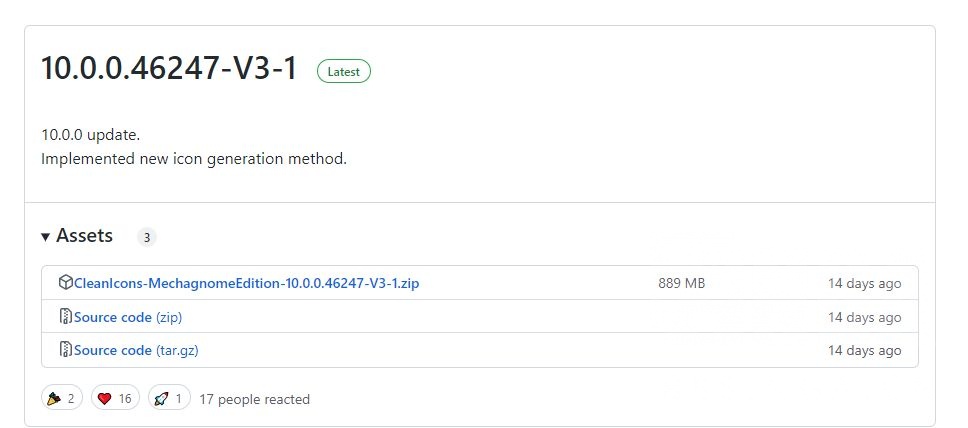This screenshot has height=428, width=968.
Task: Click the zip file icon beside Source code (zip)
Action: pyautogui.click(x=66, y=317)
